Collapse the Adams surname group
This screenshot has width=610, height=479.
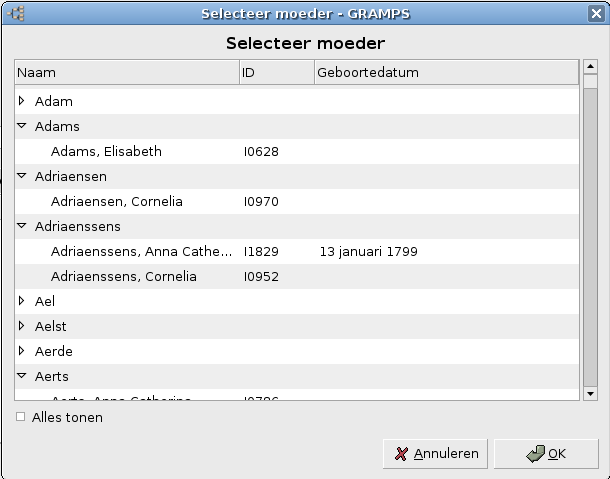coord(22,126)
